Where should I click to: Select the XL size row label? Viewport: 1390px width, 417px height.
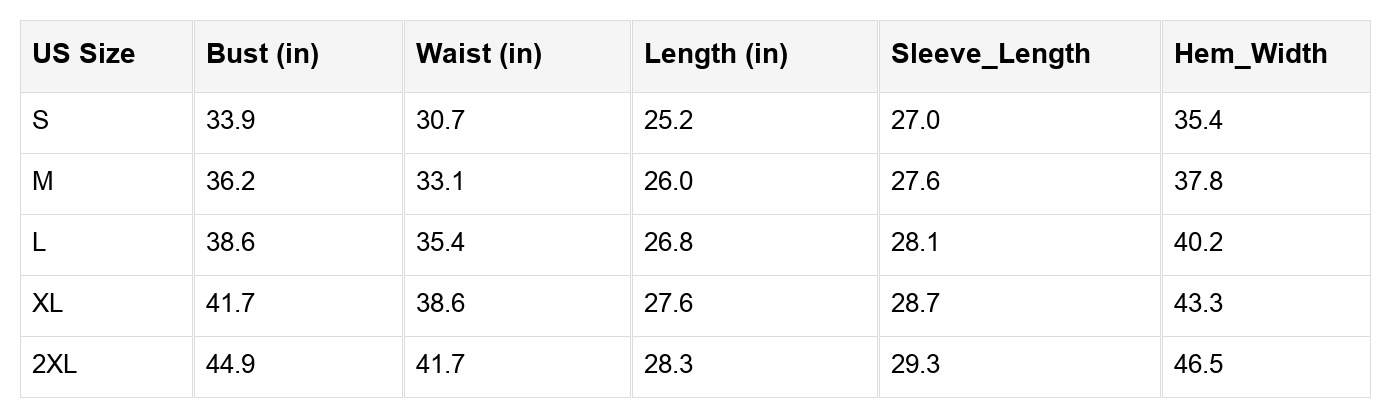pyautogui.click(x=48, y=304)
